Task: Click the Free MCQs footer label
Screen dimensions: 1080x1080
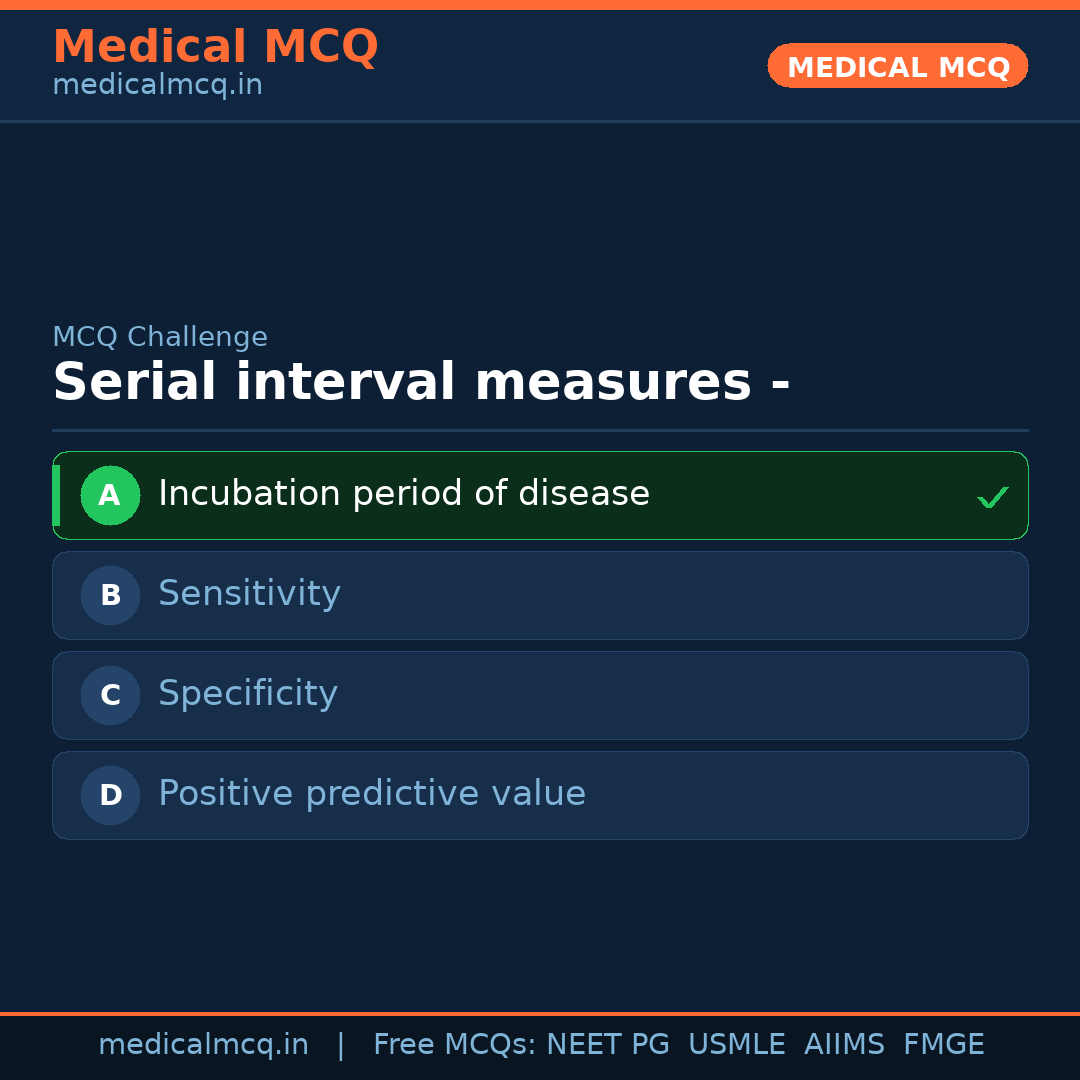Action: point(454,1045)
